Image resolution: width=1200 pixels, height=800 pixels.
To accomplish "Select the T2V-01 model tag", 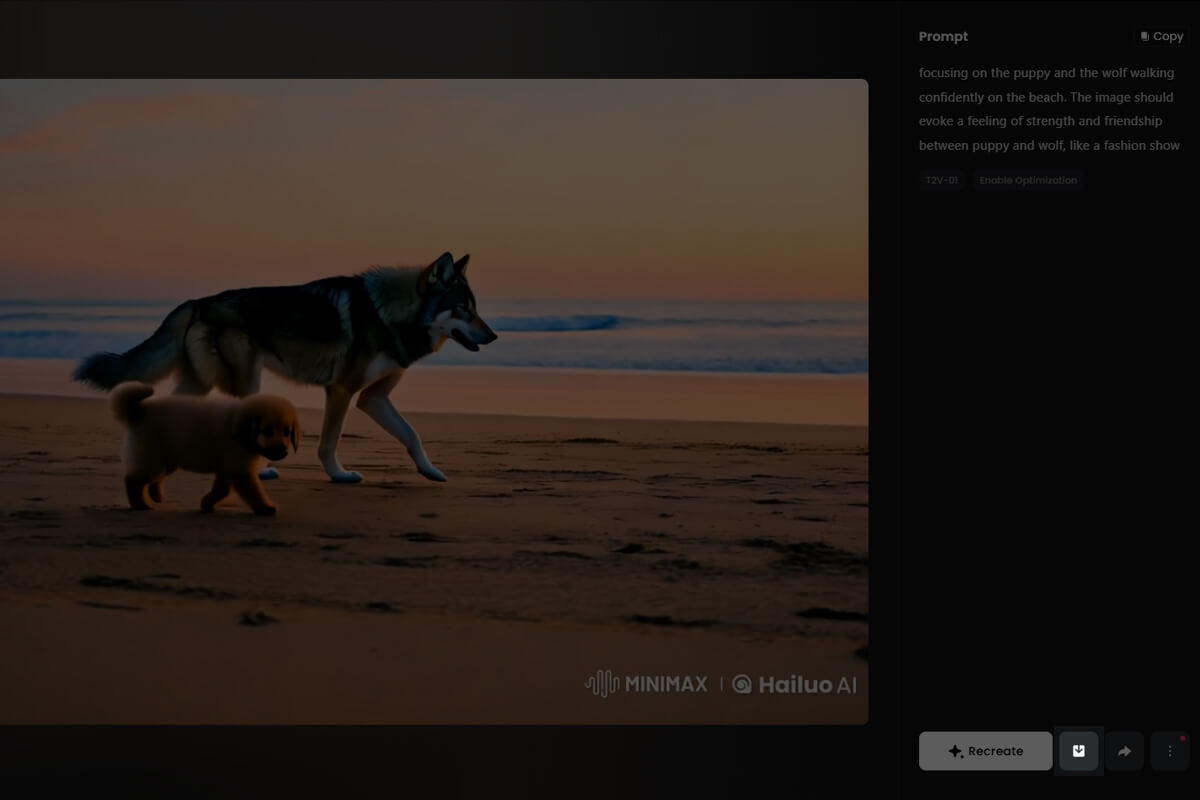I will pyautogui.click(x=941, y=180).
